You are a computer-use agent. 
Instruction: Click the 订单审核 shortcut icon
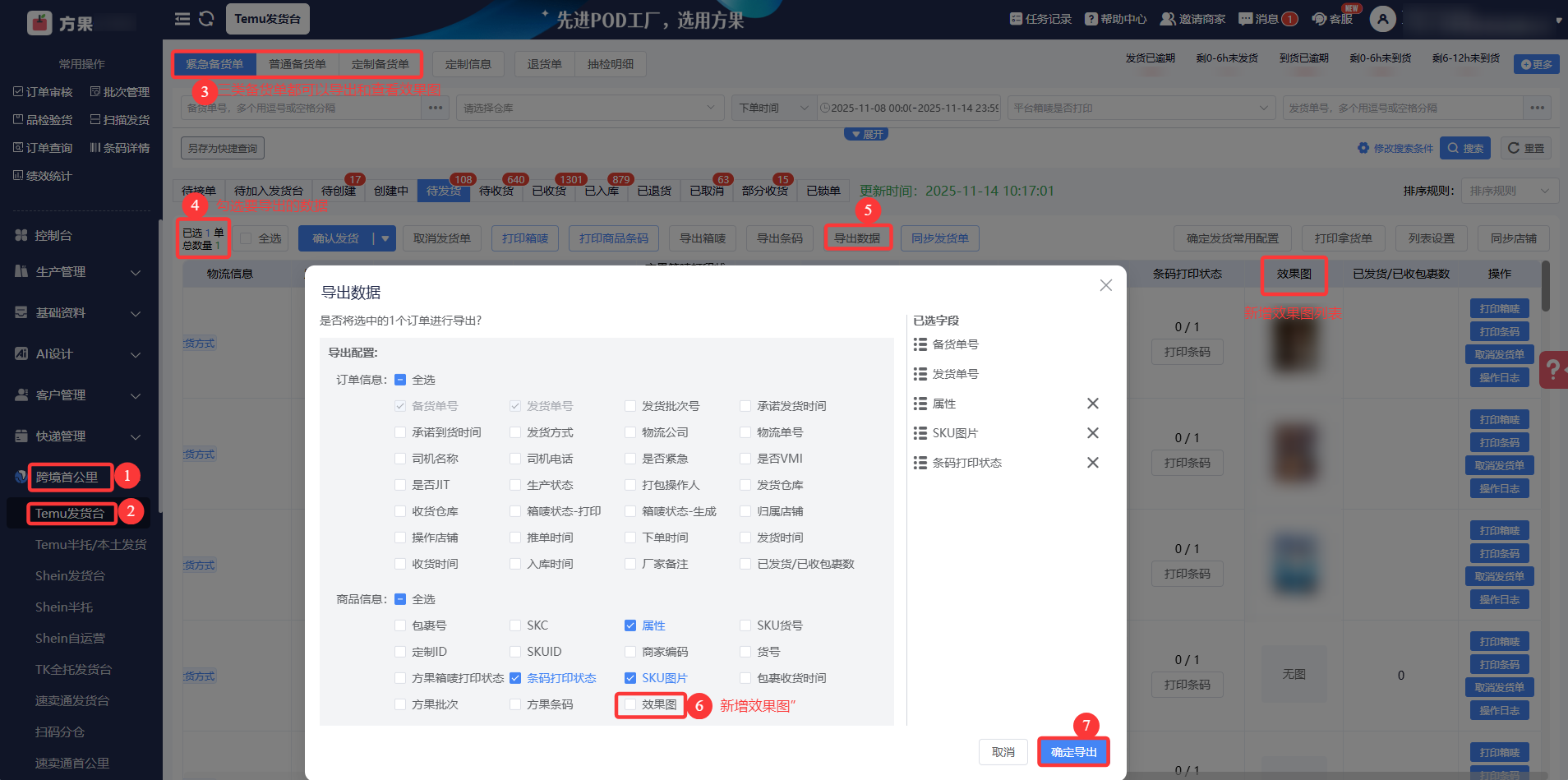18,92
